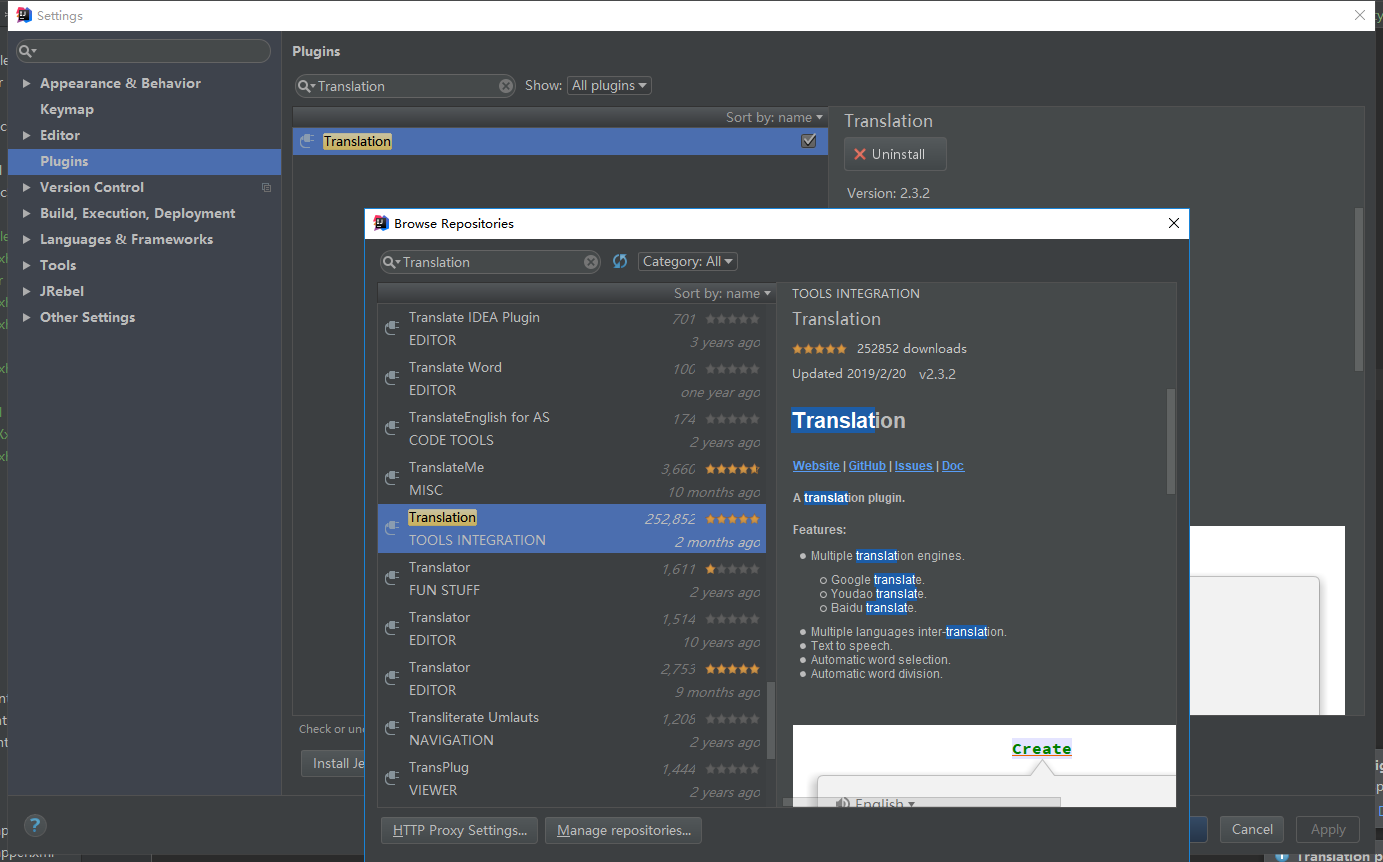
Task: Click Cancel in the Settings dialog
Action: [1252, 829]
